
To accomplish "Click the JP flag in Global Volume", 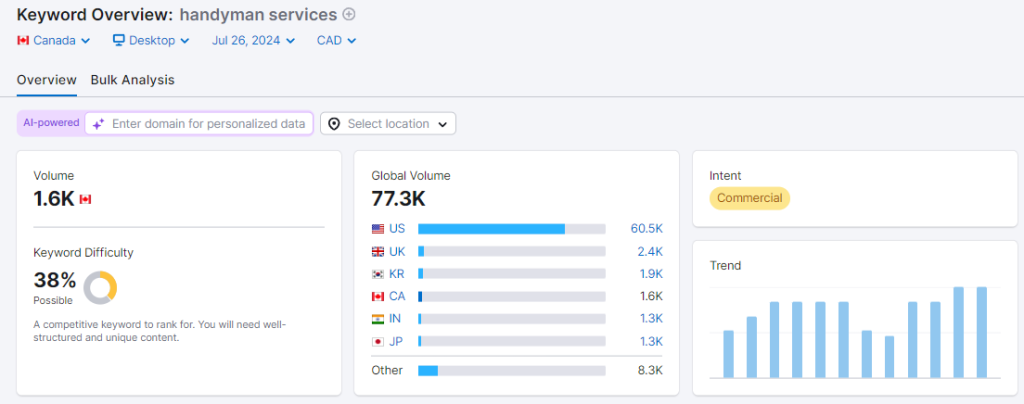I will coord(377,341).
